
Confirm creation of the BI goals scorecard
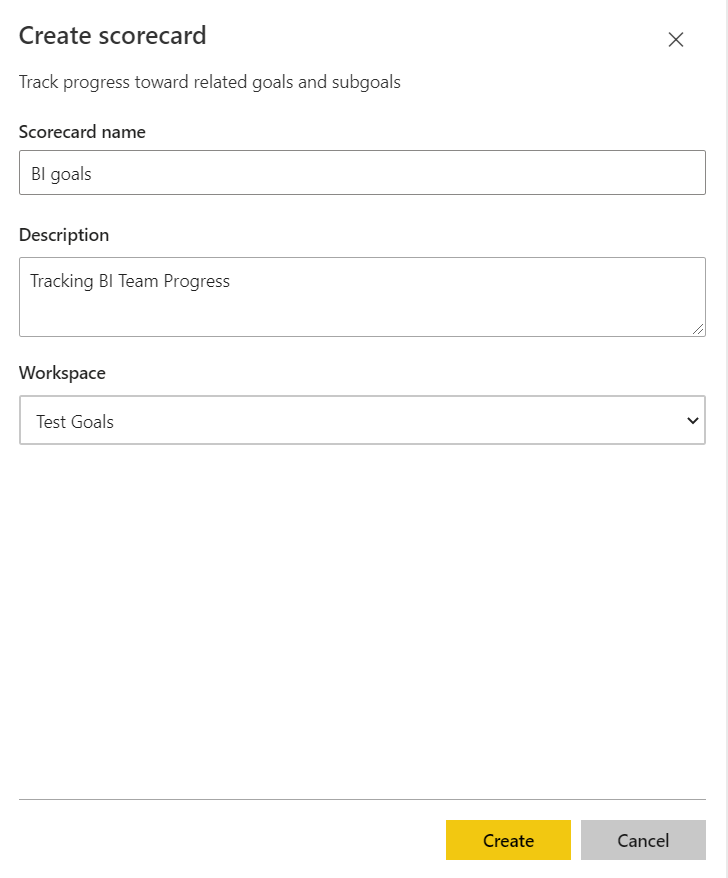tap(508, 840)
